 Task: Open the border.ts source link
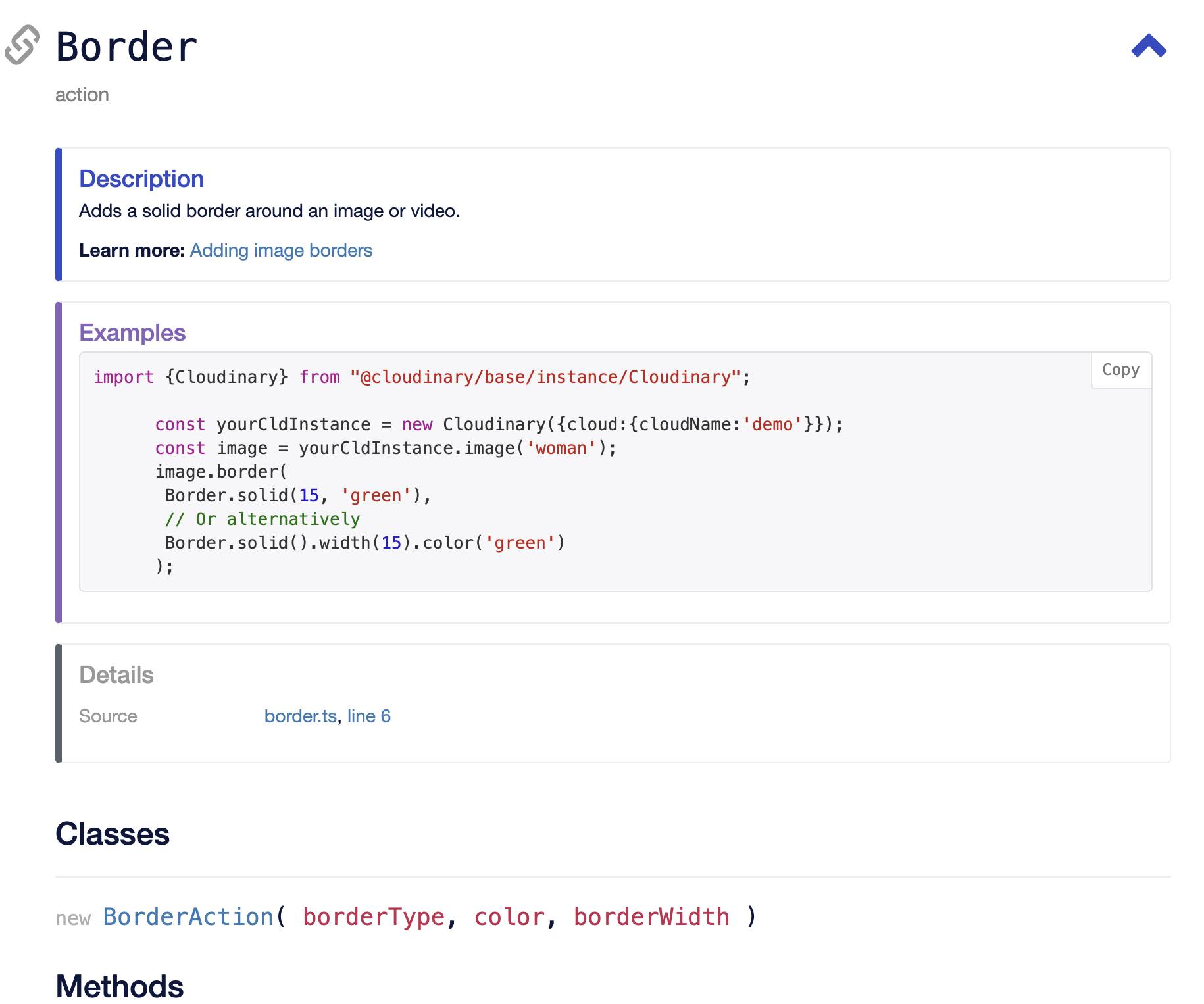[301, 716]
